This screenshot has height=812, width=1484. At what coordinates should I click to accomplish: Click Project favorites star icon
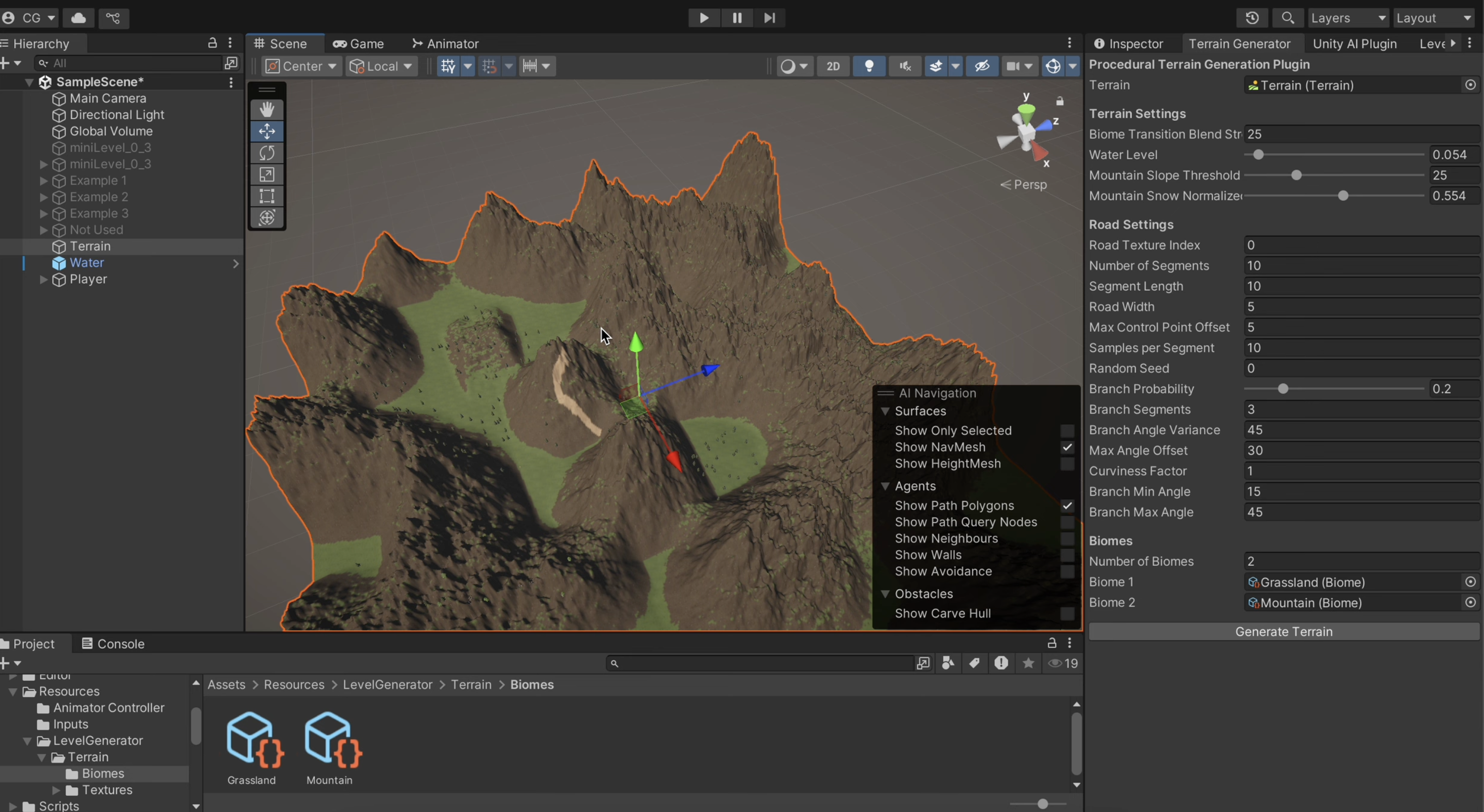tap(1028, 663)
